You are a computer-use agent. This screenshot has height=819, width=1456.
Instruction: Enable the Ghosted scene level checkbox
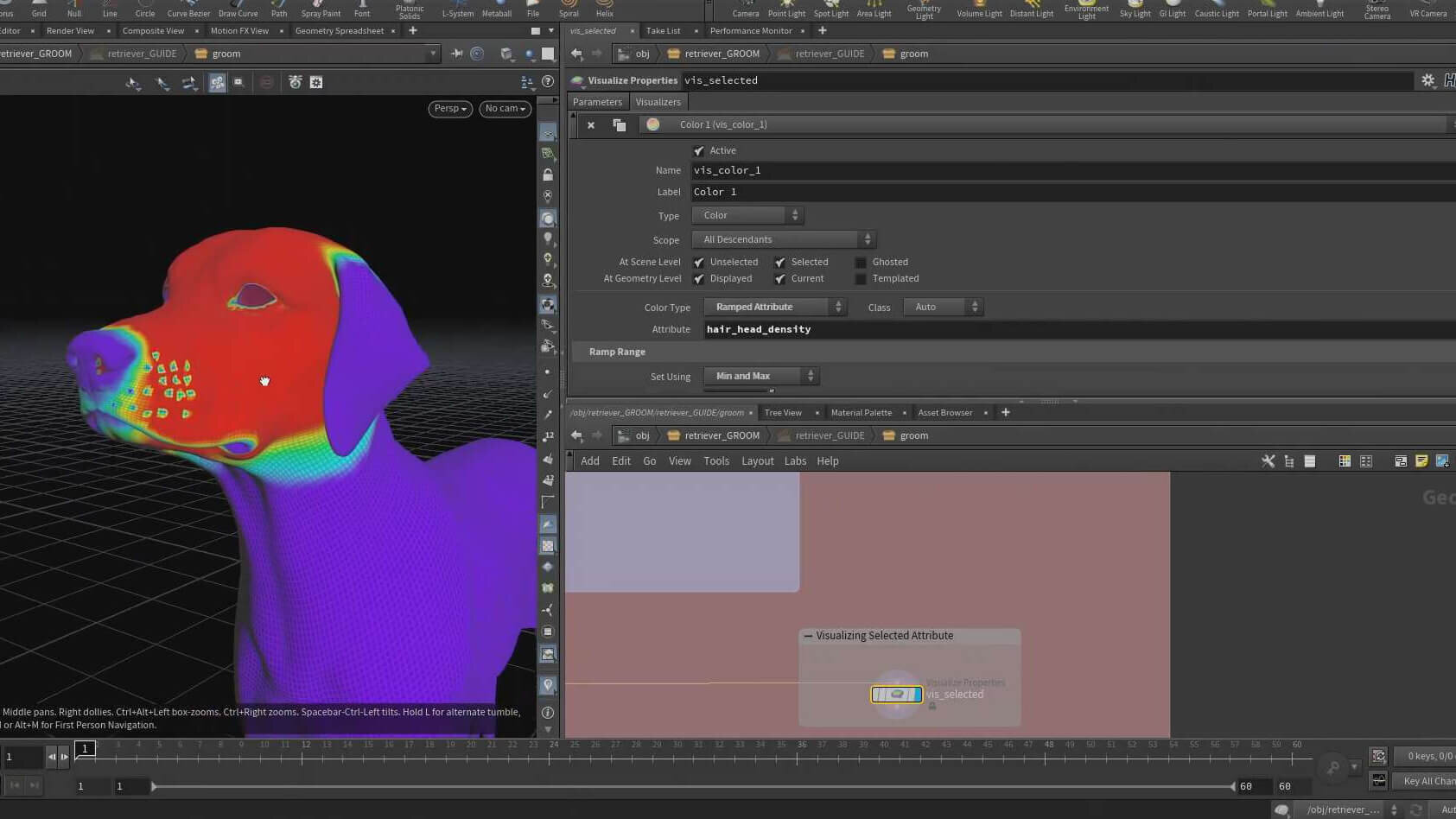pos(861,263)
